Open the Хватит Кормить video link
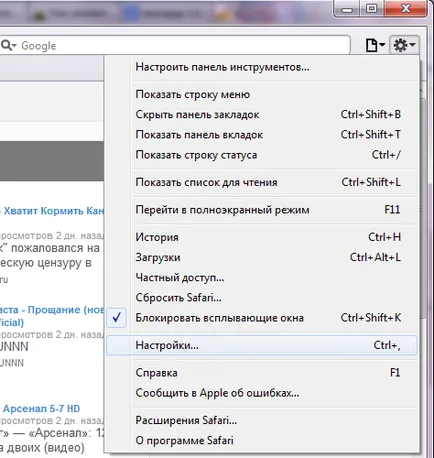This screenshot has height=458, width=434. (52, 211)
